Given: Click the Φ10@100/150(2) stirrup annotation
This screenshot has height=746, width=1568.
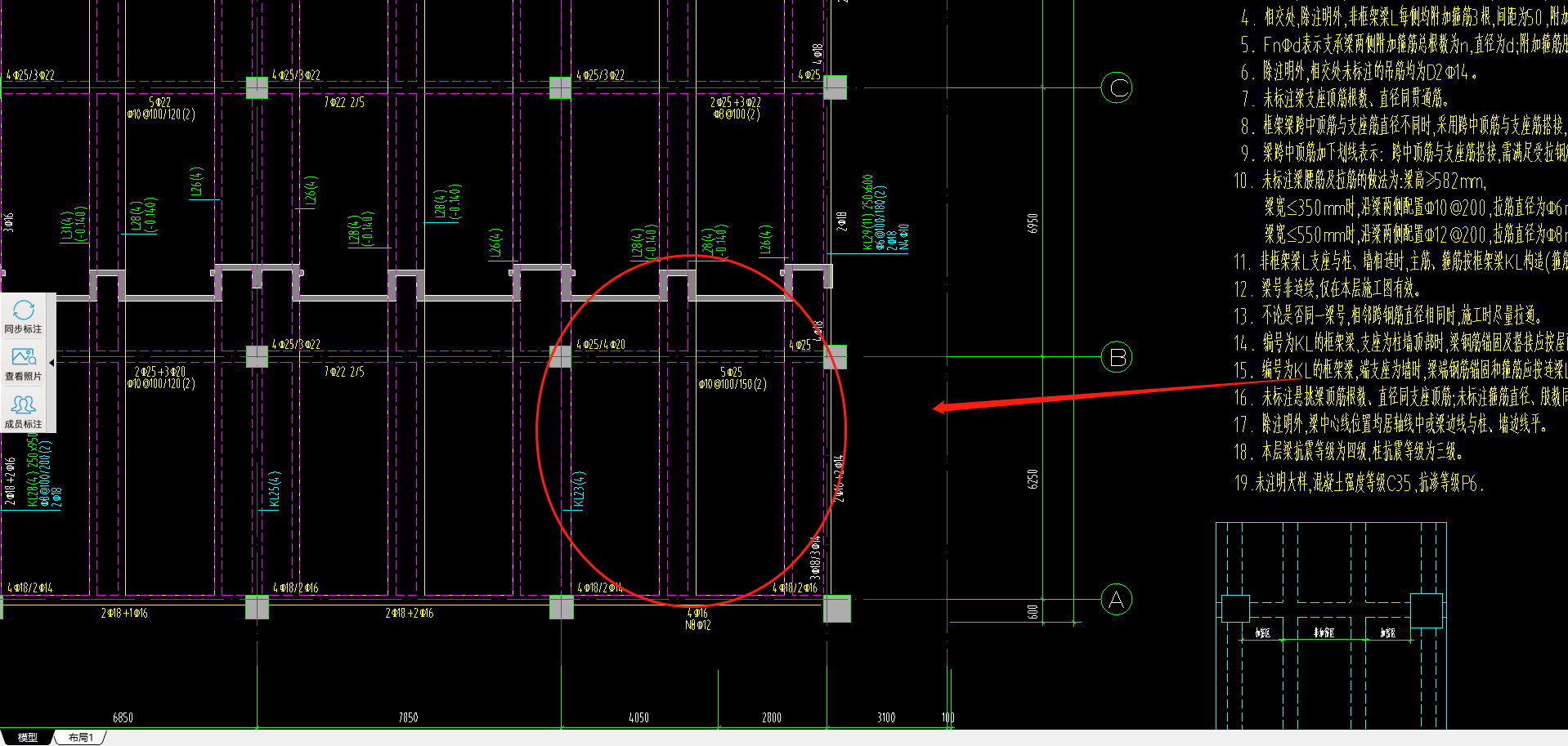Looking at the screenshot, I should coord(732,384).
